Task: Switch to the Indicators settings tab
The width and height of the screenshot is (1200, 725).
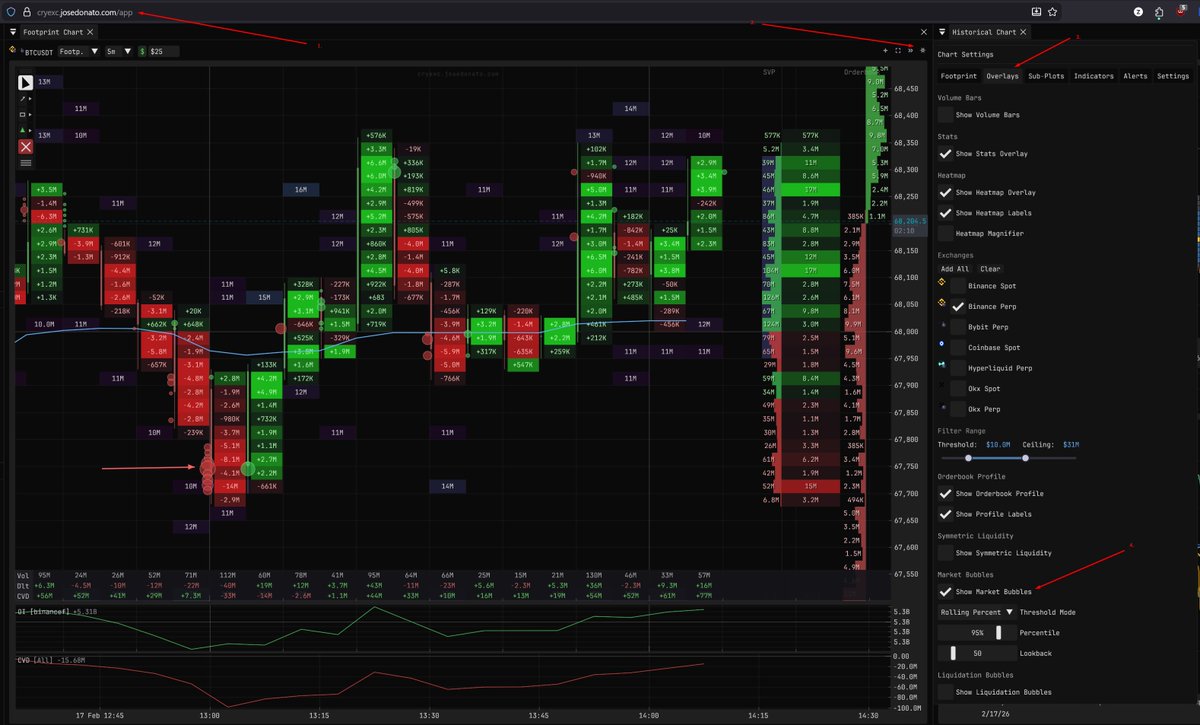Action: point(1093,76)
